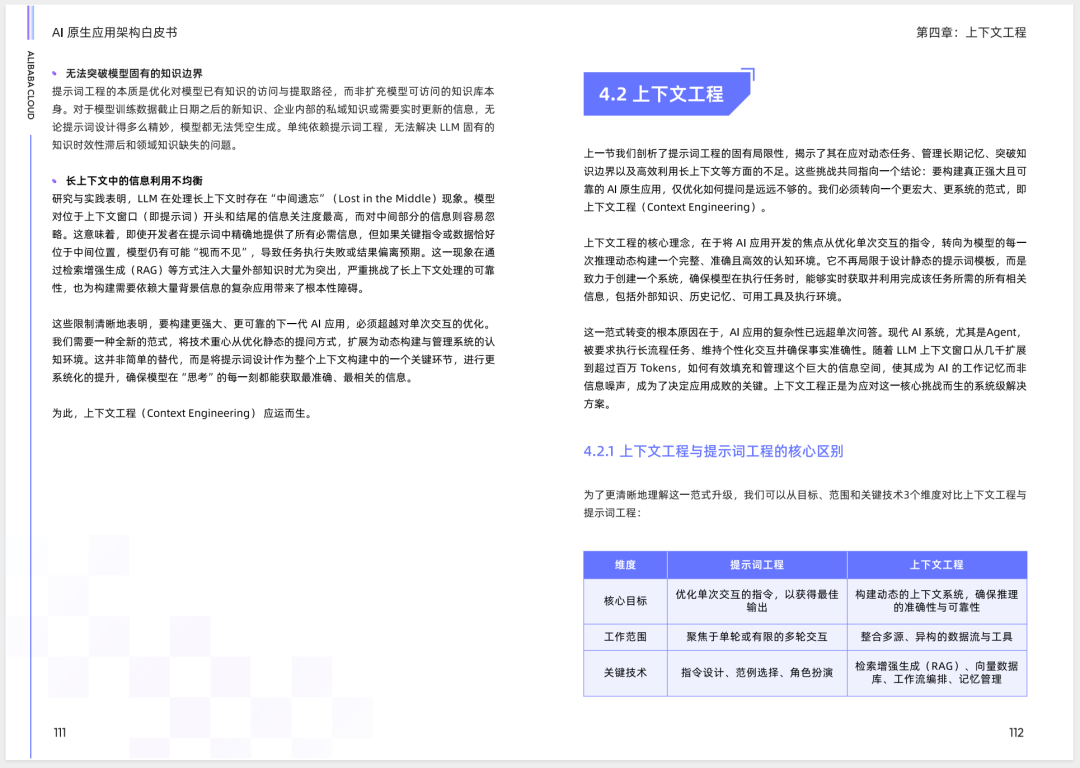Click the paragraph beginning "这些限制清晰地表明"
This screenshot has width=1080, height=768.
click(x=273, y=351)
